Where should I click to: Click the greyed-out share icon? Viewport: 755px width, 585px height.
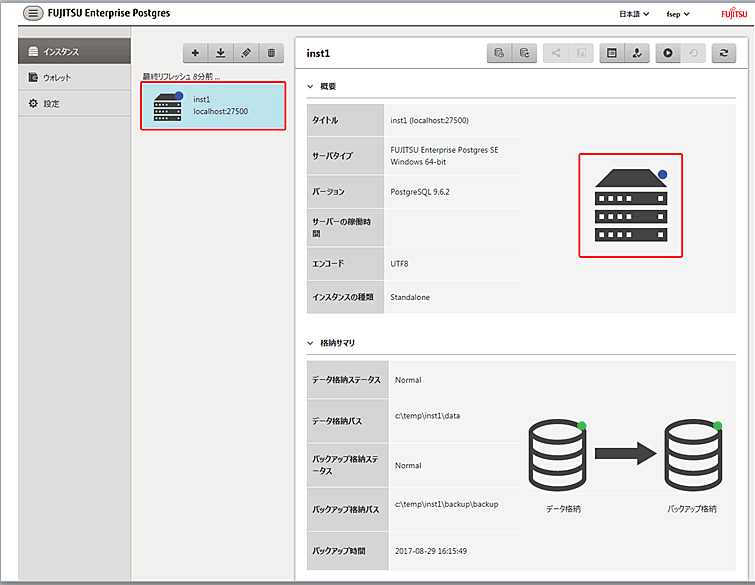(556, 53)
